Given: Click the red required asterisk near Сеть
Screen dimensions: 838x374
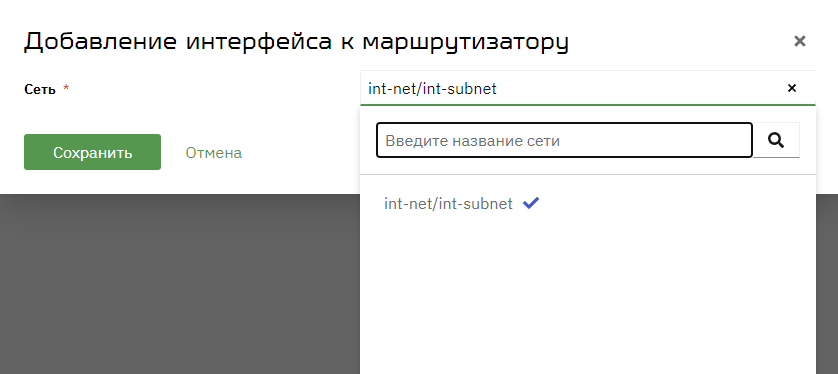Looking at the screenshot, I should [x=66, y=87].
